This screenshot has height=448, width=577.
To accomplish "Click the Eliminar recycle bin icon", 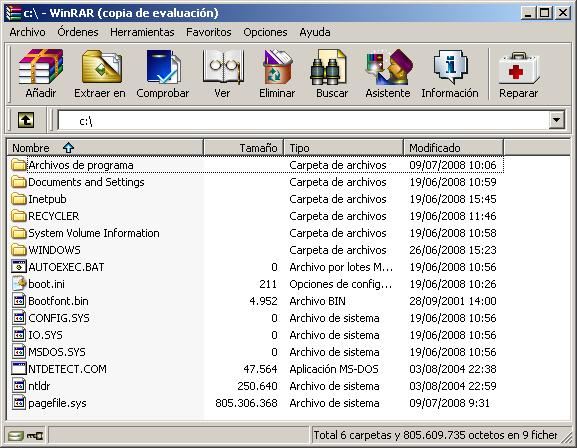I will tap(277, 67).
